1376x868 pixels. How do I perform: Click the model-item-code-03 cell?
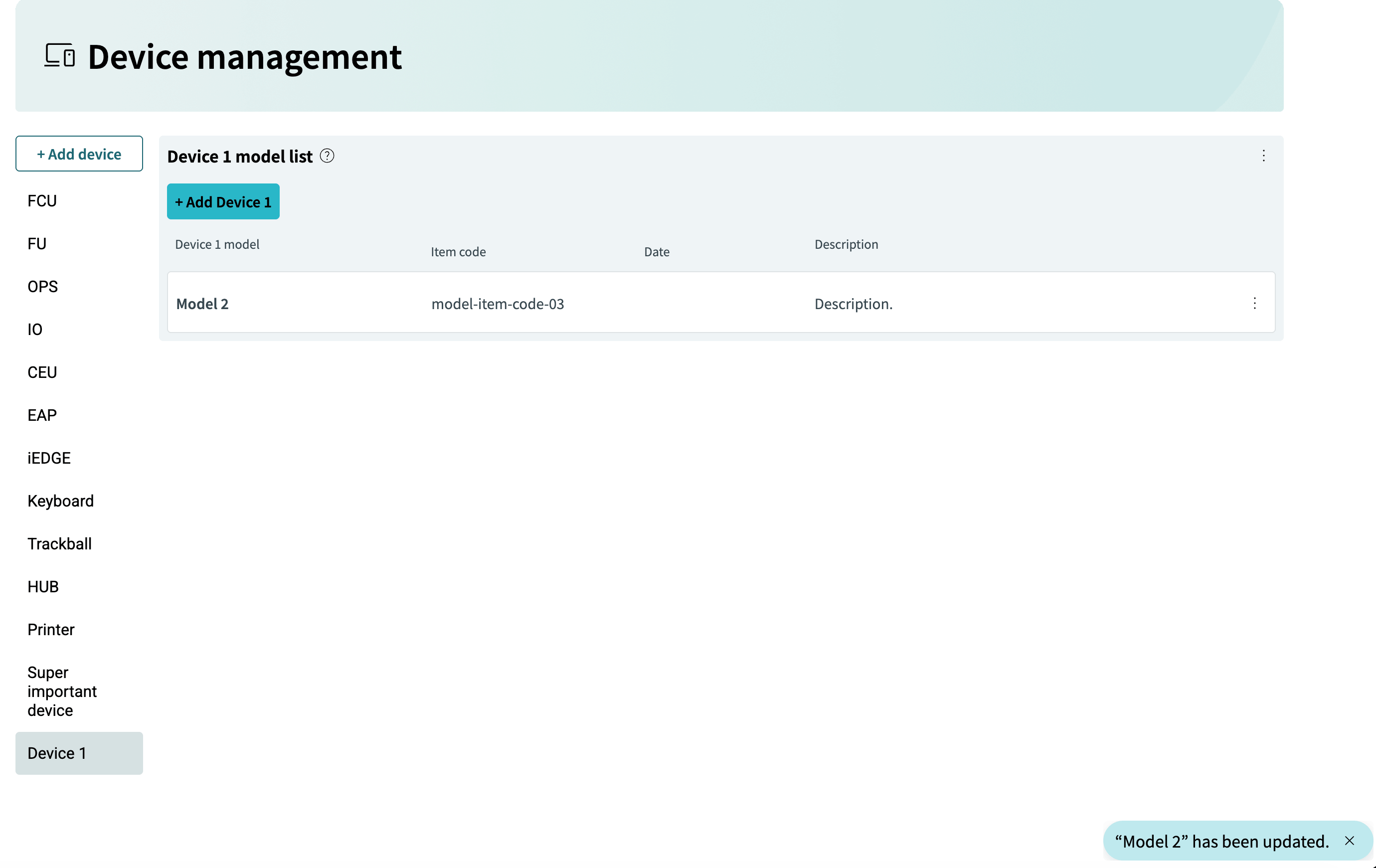[x=497, y=304]
